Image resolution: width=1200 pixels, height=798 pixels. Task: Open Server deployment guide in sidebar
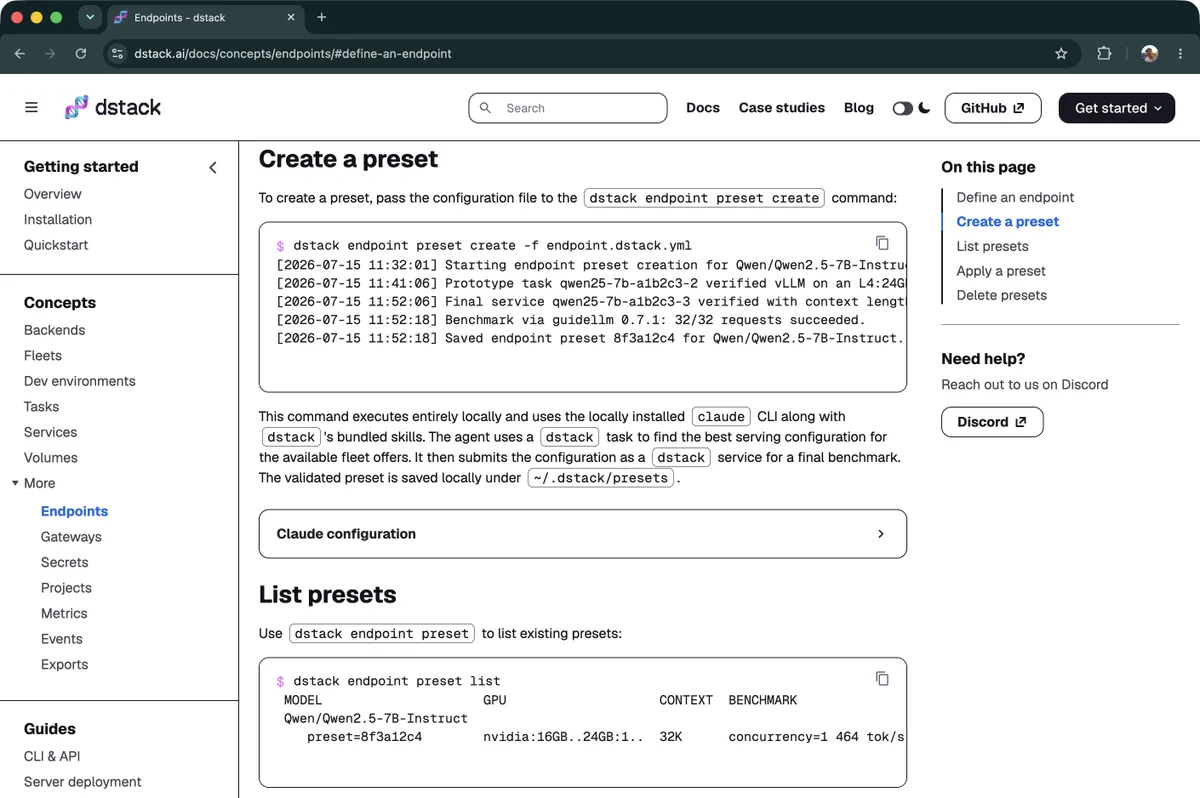[x=83, y=782]
